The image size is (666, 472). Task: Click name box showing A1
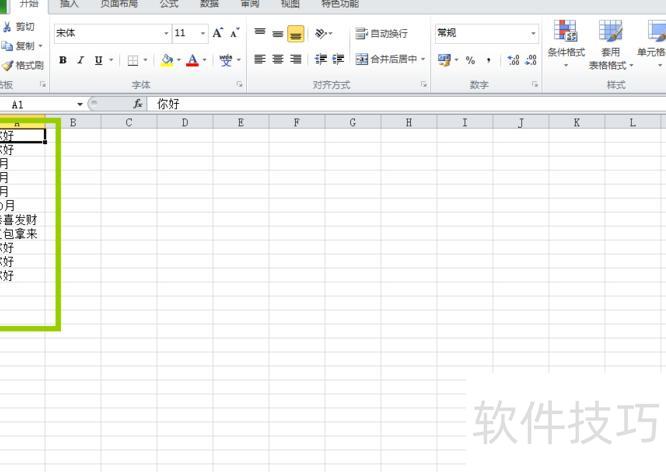point(37,105)
